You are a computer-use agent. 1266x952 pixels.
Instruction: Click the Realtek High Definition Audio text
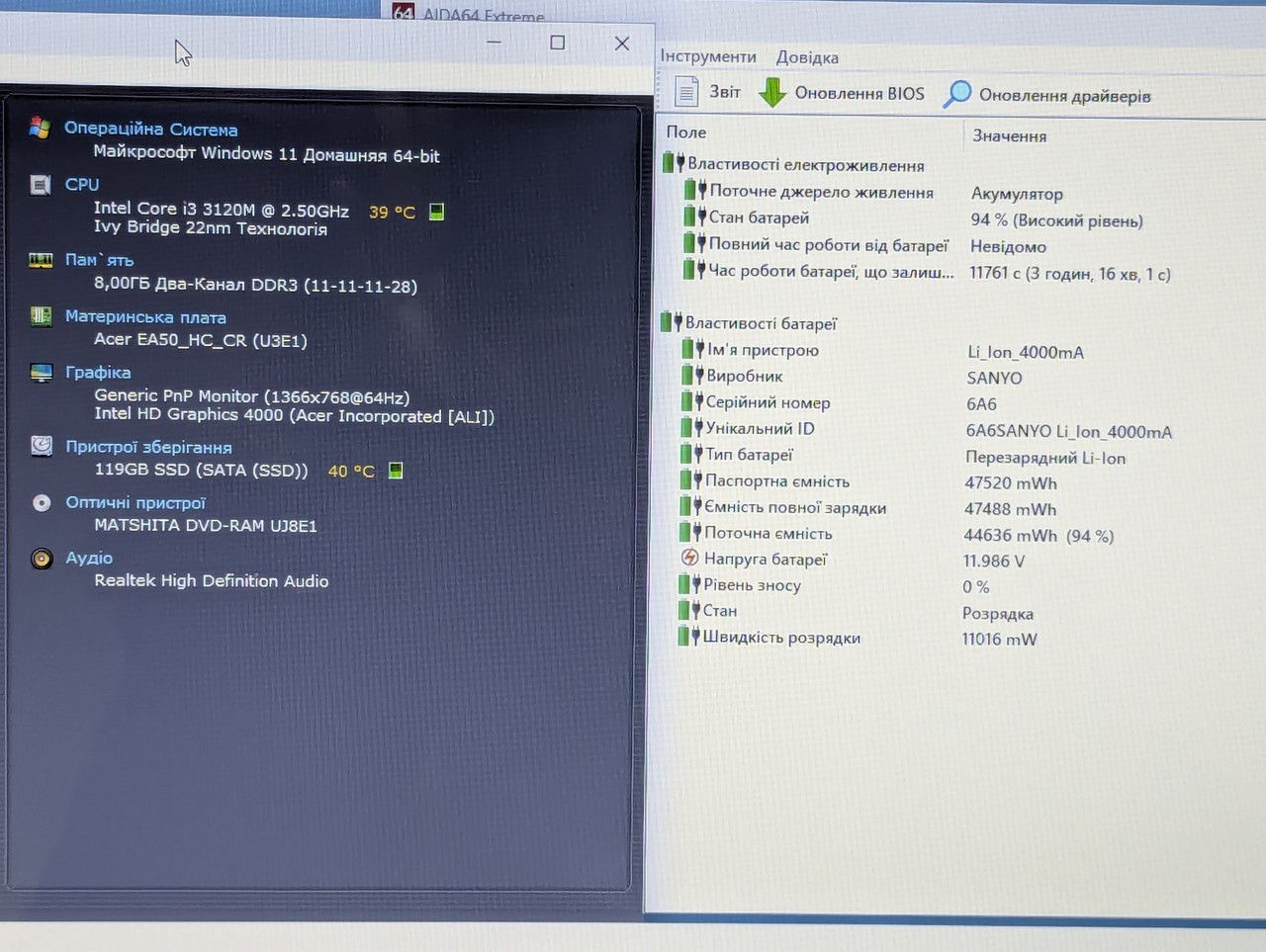point(211,580)
